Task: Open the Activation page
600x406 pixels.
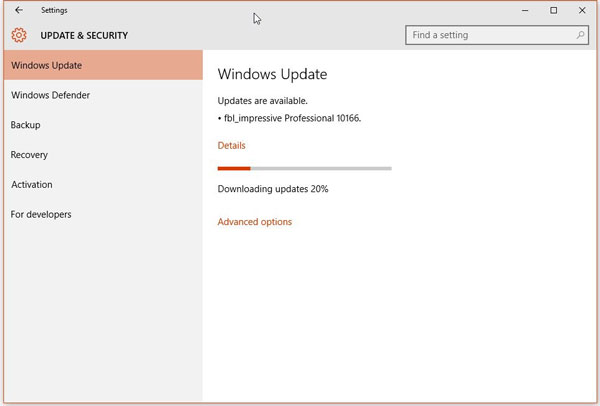Action: (x=103, y=184)
